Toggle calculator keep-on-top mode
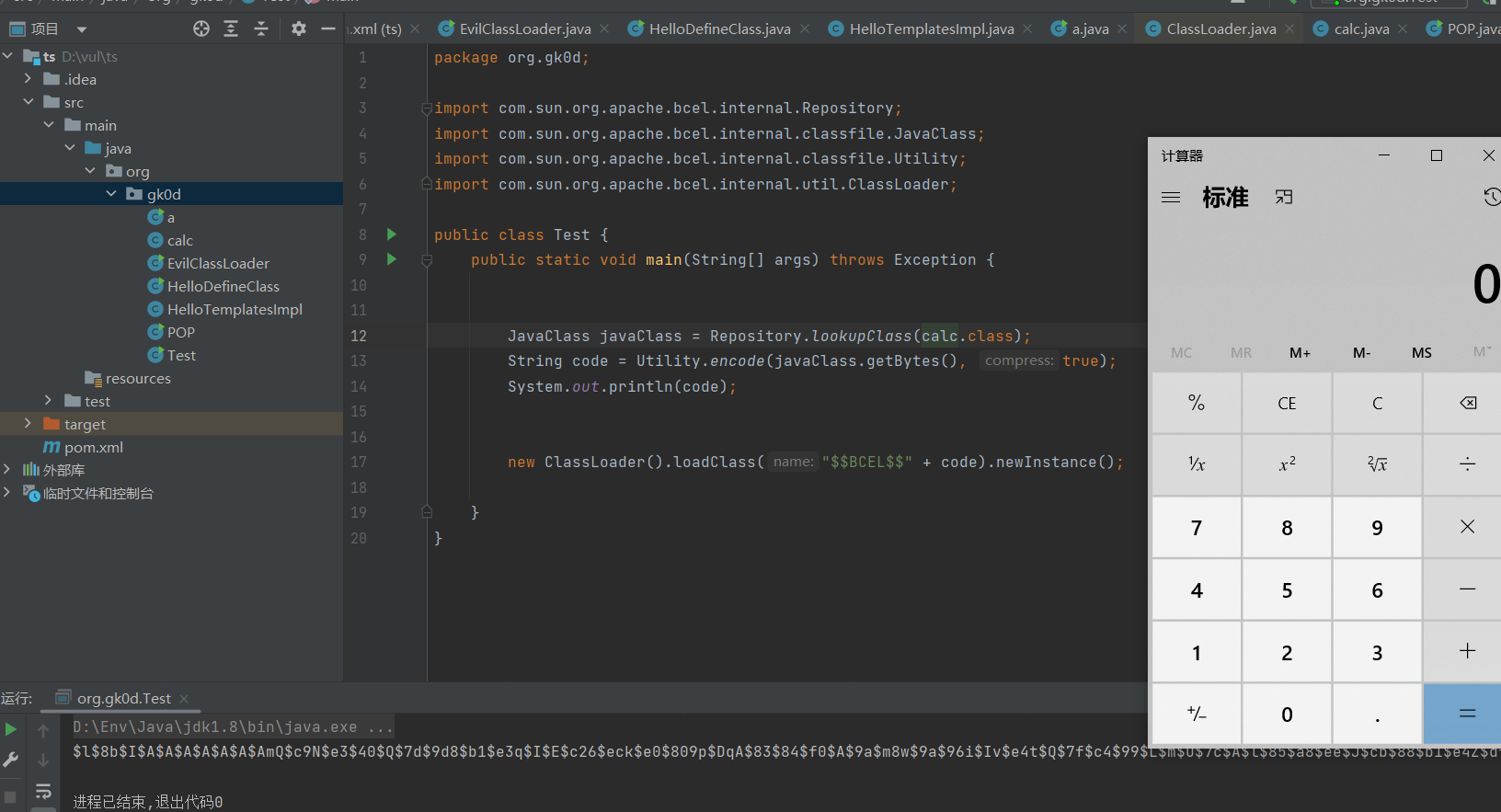The image size is (1501, 812). (1284, 198)
